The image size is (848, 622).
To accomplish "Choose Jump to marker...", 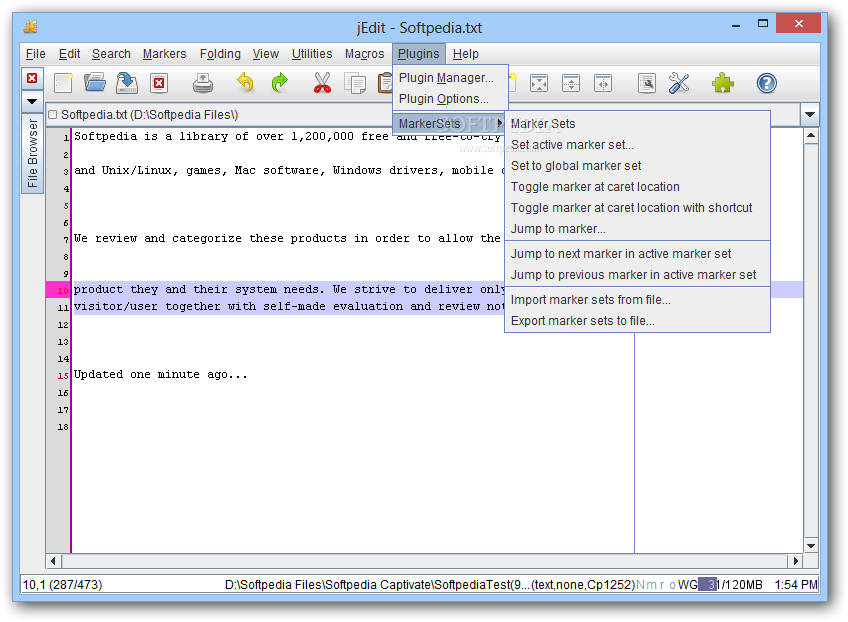I will [637, 229].
